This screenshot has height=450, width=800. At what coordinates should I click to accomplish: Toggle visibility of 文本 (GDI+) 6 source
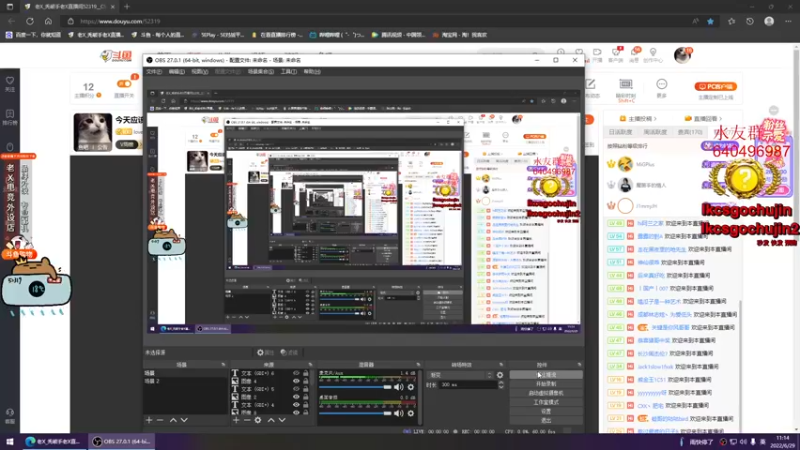click(296, 373)
